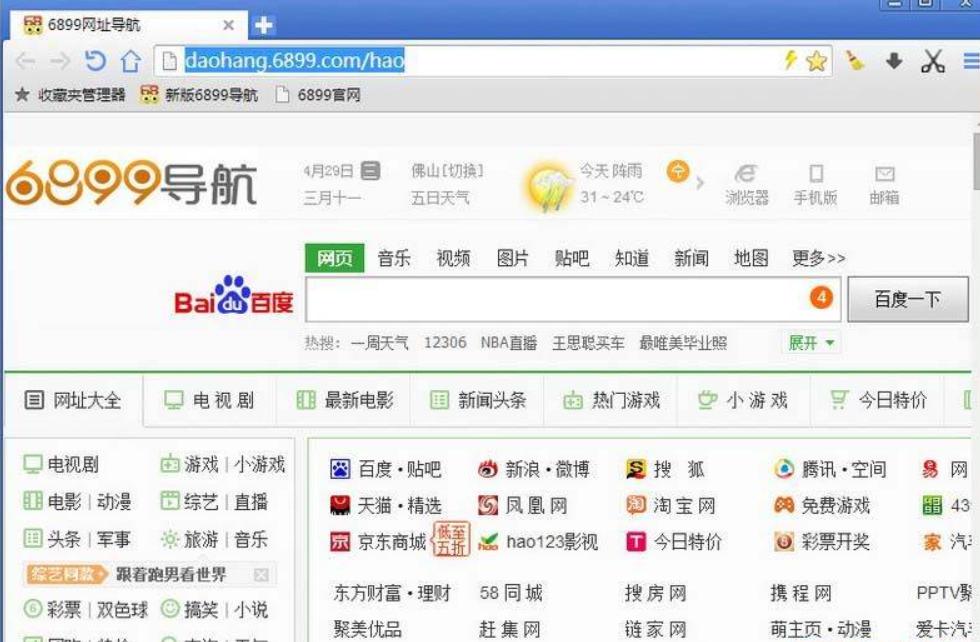Open 手机版 mobile version icon
Viewport: 980px width, 642px height.
coord(816,184)
